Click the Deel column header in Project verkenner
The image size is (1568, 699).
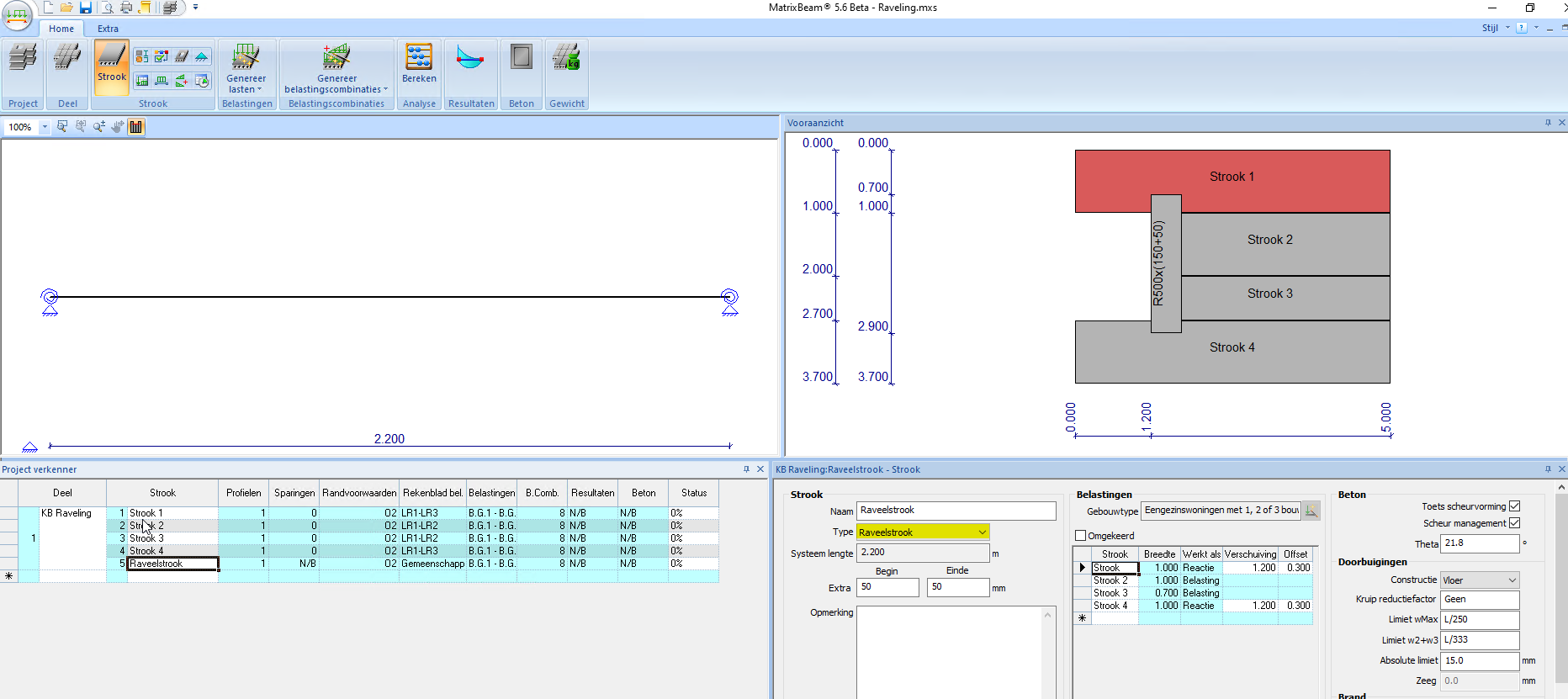coord(62,493)
